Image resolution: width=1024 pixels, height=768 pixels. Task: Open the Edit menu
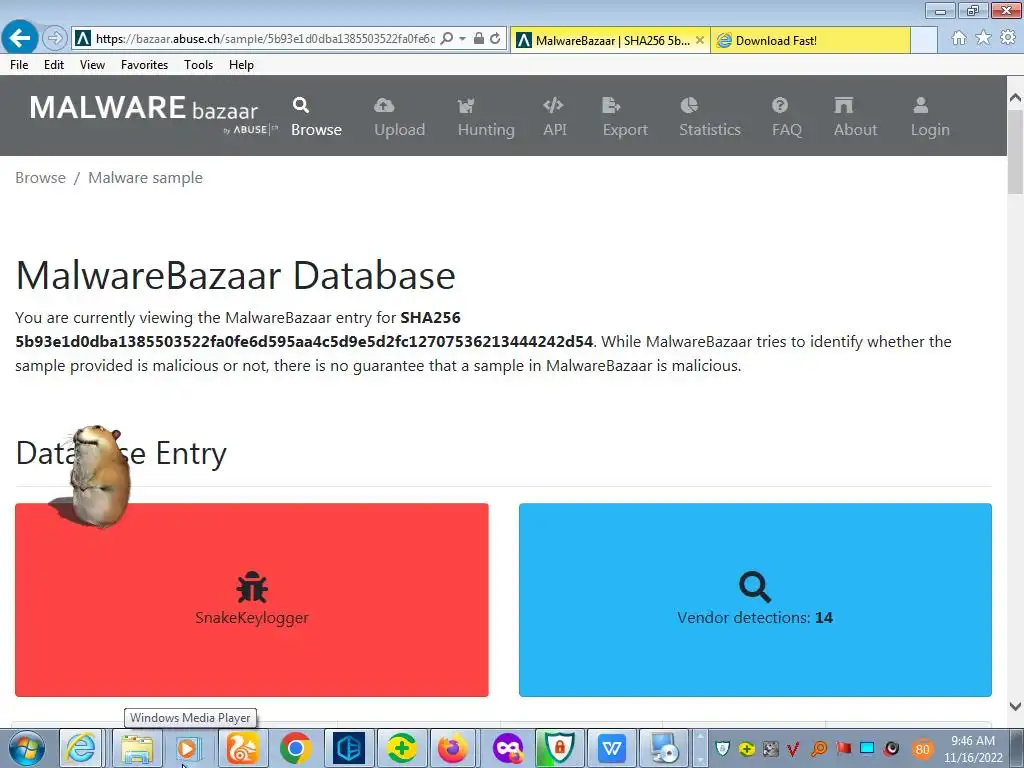[54, 65]
